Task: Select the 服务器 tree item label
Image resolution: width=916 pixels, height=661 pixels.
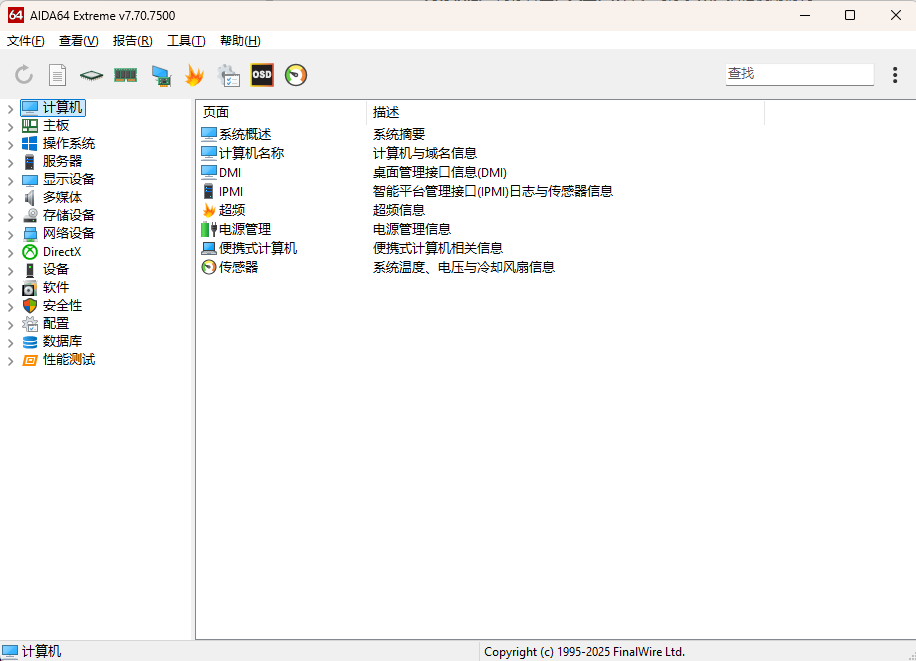Action: 62,161
